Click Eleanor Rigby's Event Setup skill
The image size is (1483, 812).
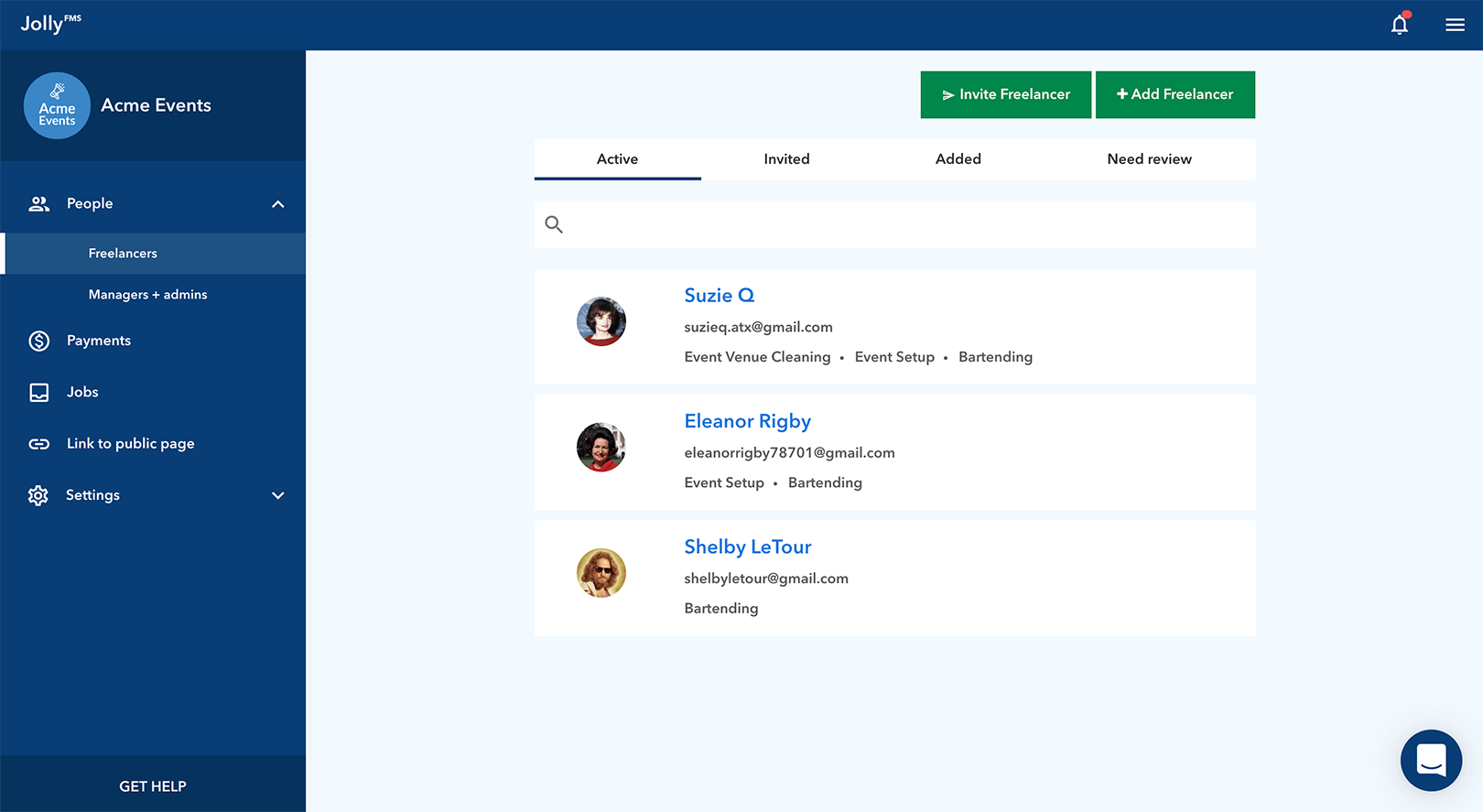724,482
